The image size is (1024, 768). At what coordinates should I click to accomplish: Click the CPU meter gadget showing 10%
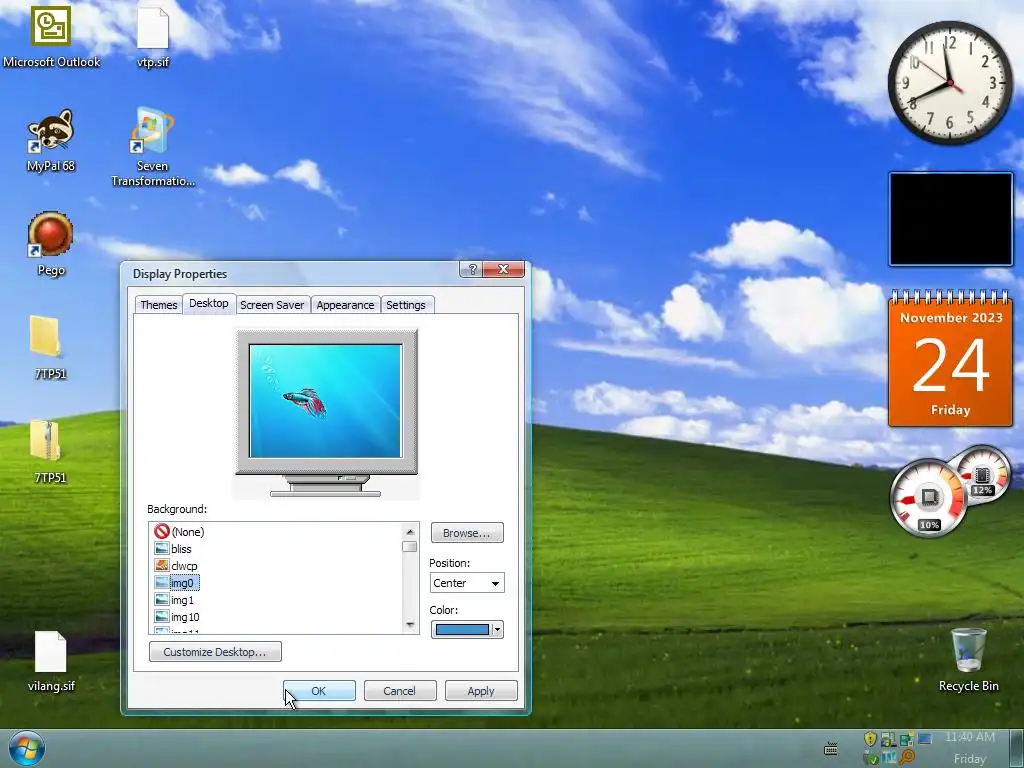929,498
